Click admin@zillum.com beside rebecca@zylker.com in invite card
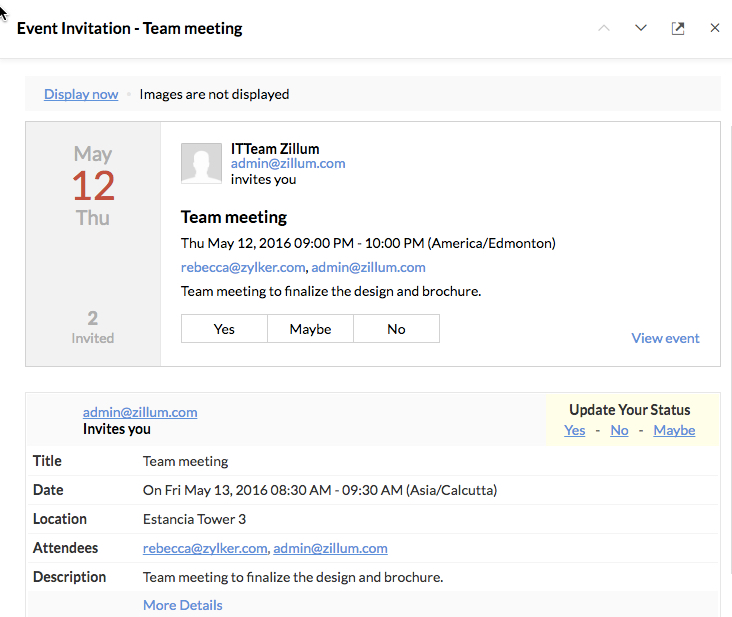 [368, 267]
